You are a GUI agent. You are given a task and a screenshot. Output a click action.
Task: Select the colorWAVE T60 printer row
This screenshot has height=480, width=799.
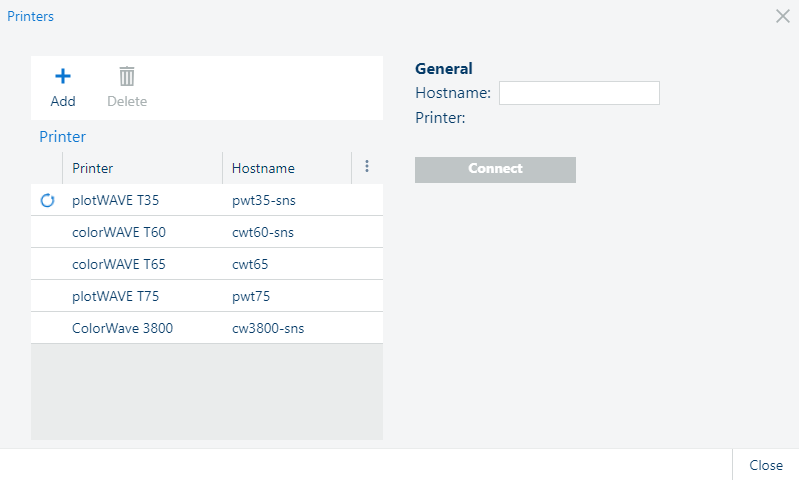[x=207, y=232]
